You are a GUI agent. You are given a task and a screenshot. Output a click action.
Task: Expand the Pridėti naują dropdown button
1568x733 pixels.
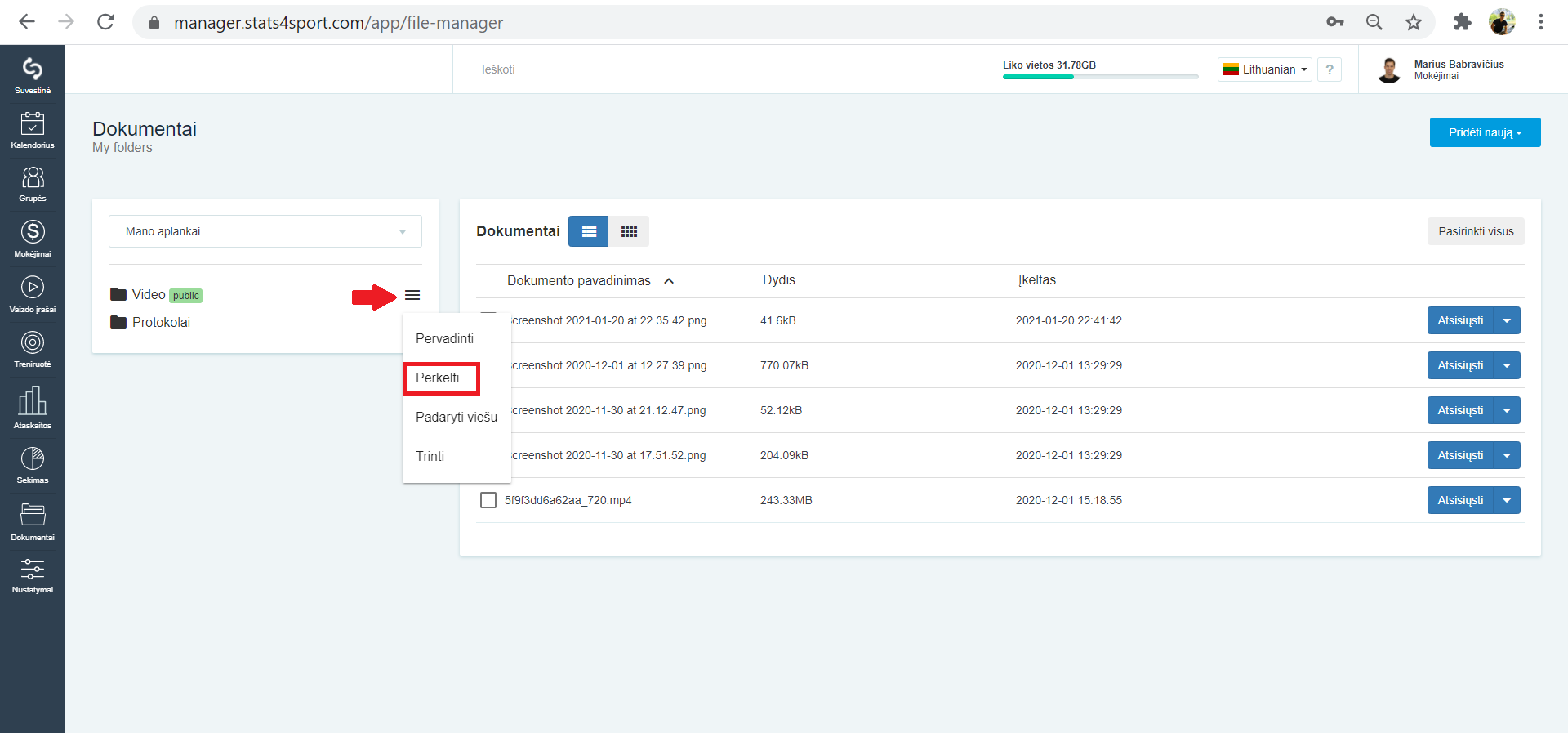pyautogui.click(x=1485, y=132)
